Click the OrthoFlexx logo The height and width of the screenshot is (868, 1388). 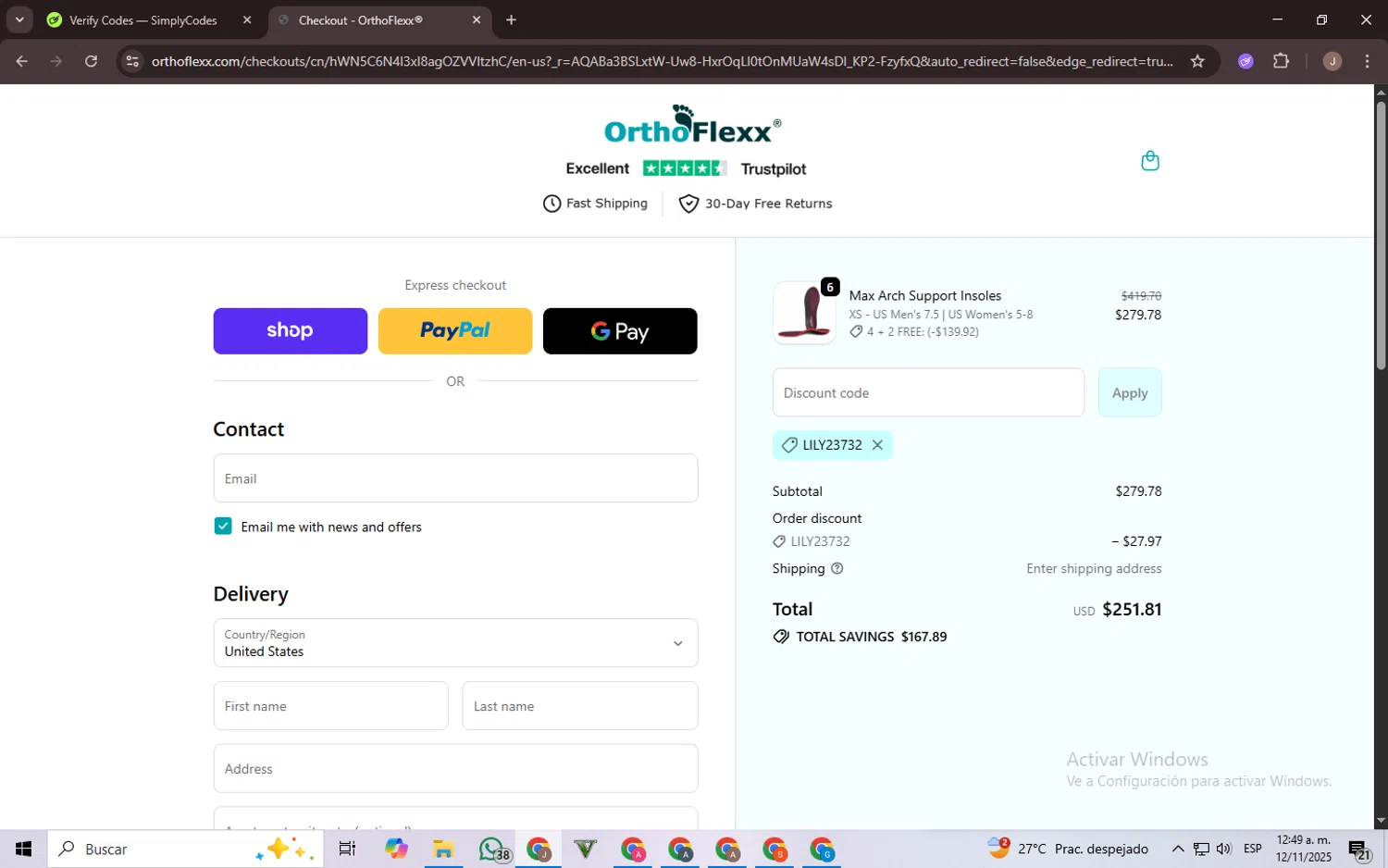point(692,124)
